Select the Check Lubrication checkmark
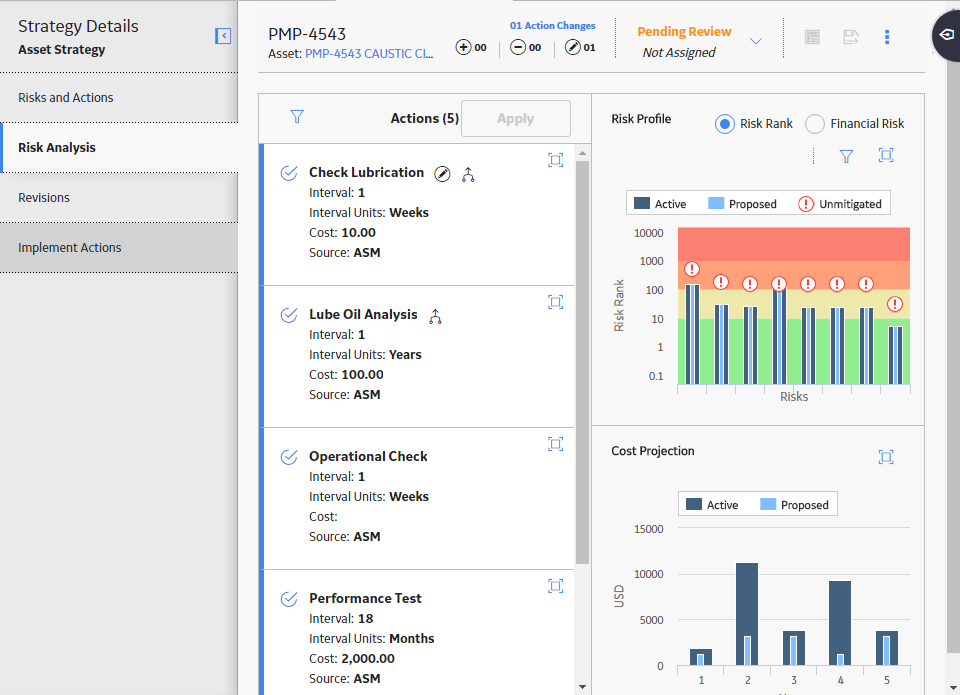Viewport: 960px width, 695px height. pyautogui.click(x=289, y=173)
